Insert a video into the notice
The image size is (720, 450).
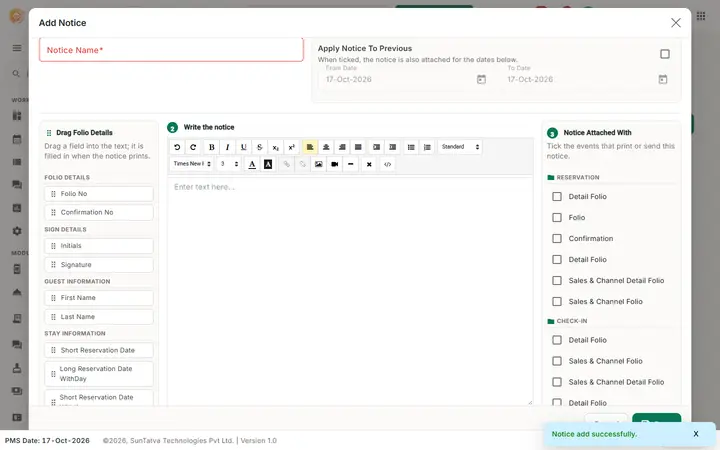(335, 164)
